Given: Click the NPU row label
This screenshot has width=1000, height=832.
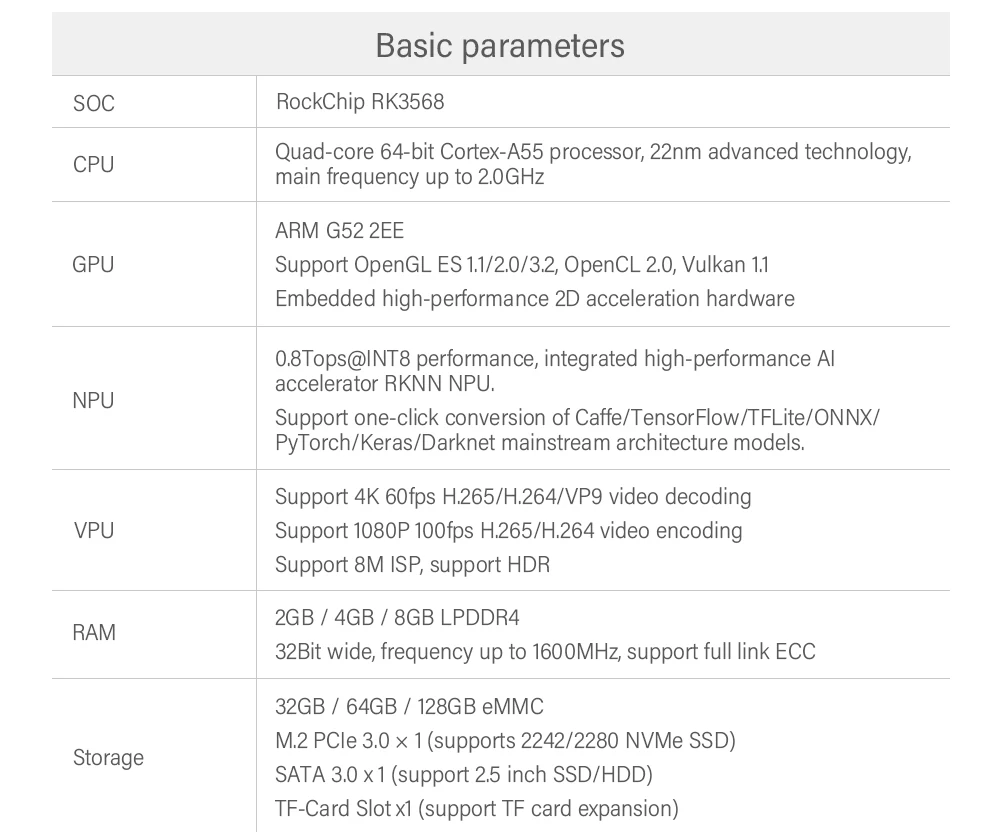Looking at the screenshot, I should pos(94,401).
